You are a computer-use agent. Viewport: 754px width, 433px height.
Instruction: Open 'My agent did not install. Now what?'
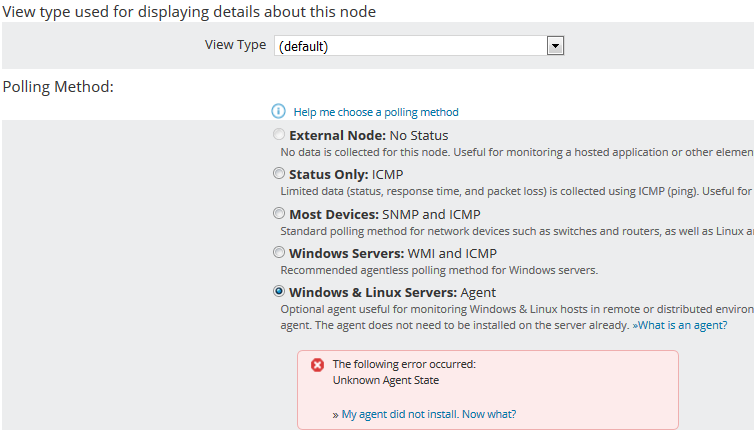(429, 413)
